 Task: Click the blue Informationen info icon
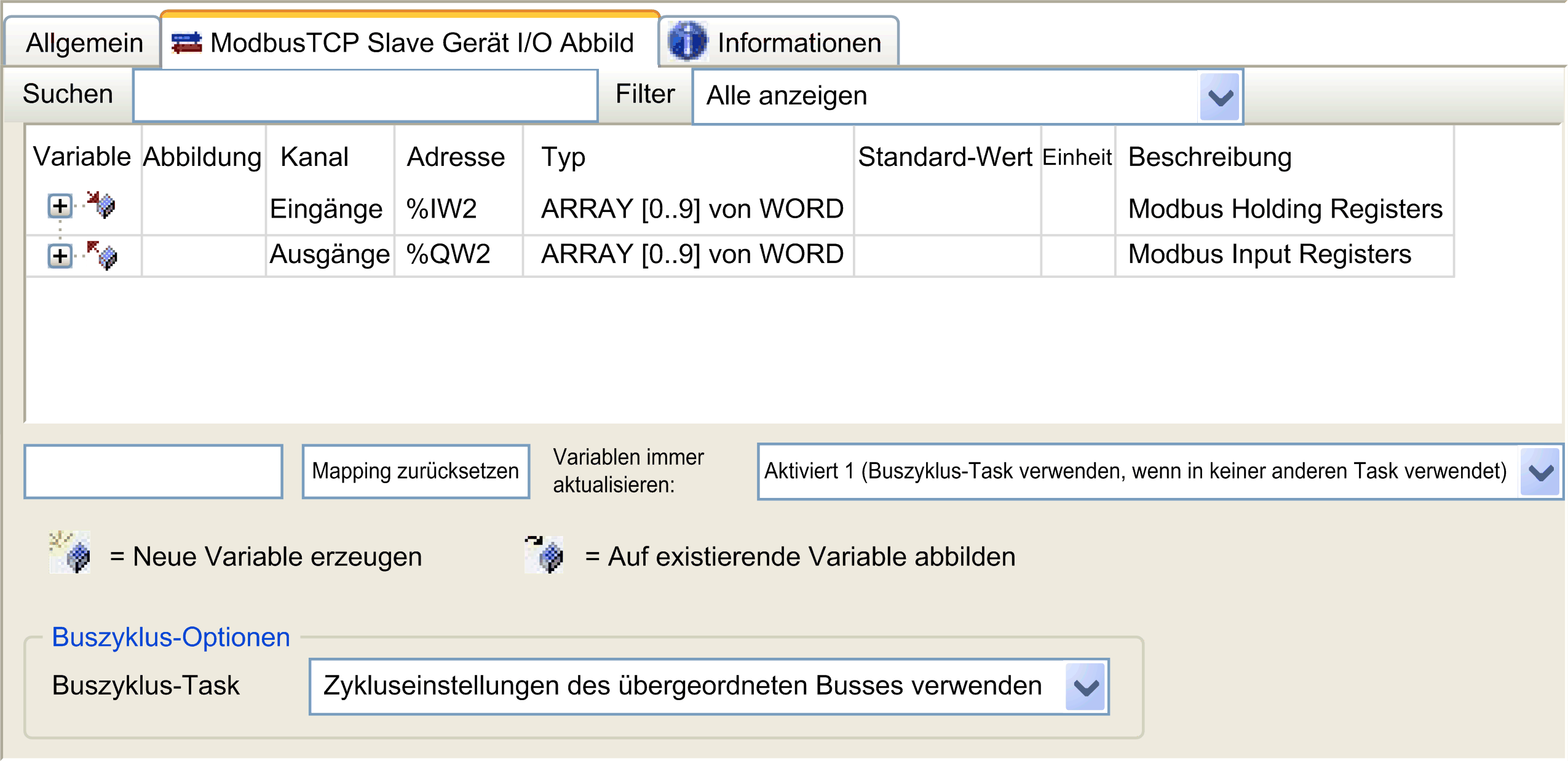coord(687,41)
